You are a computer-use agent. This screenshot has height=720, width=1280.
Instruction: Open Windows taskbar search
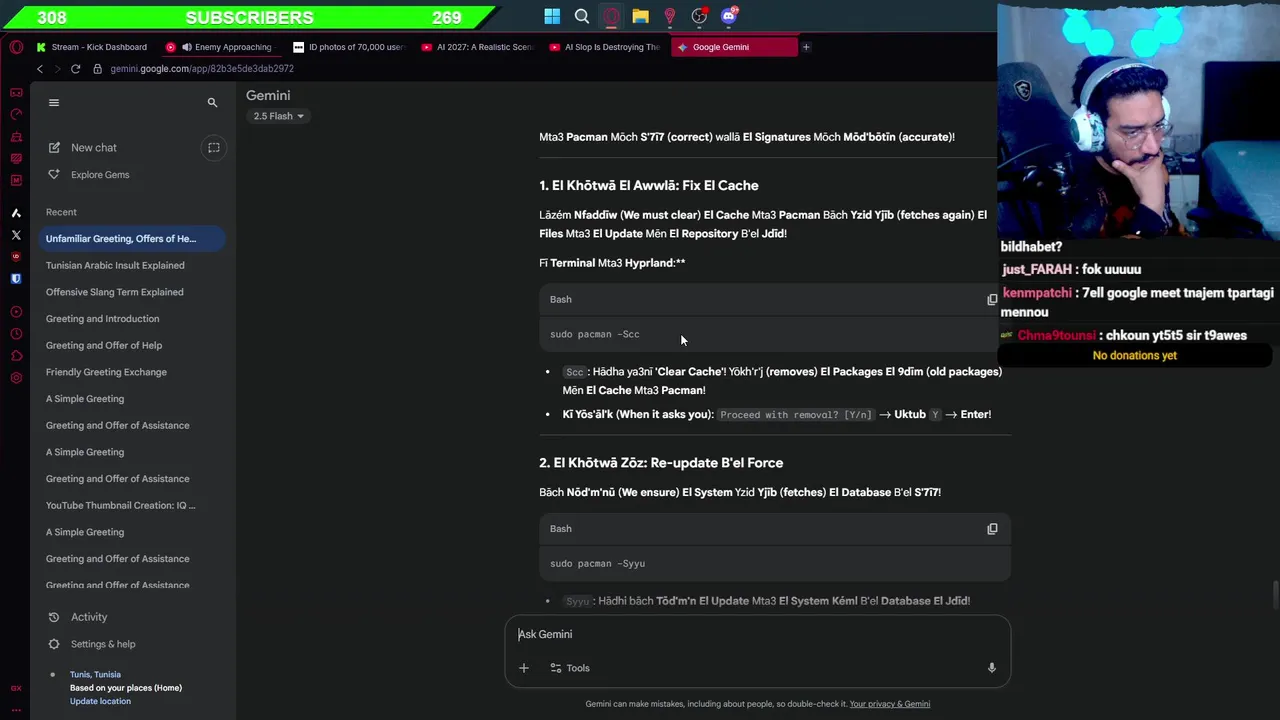pos(582,16)
